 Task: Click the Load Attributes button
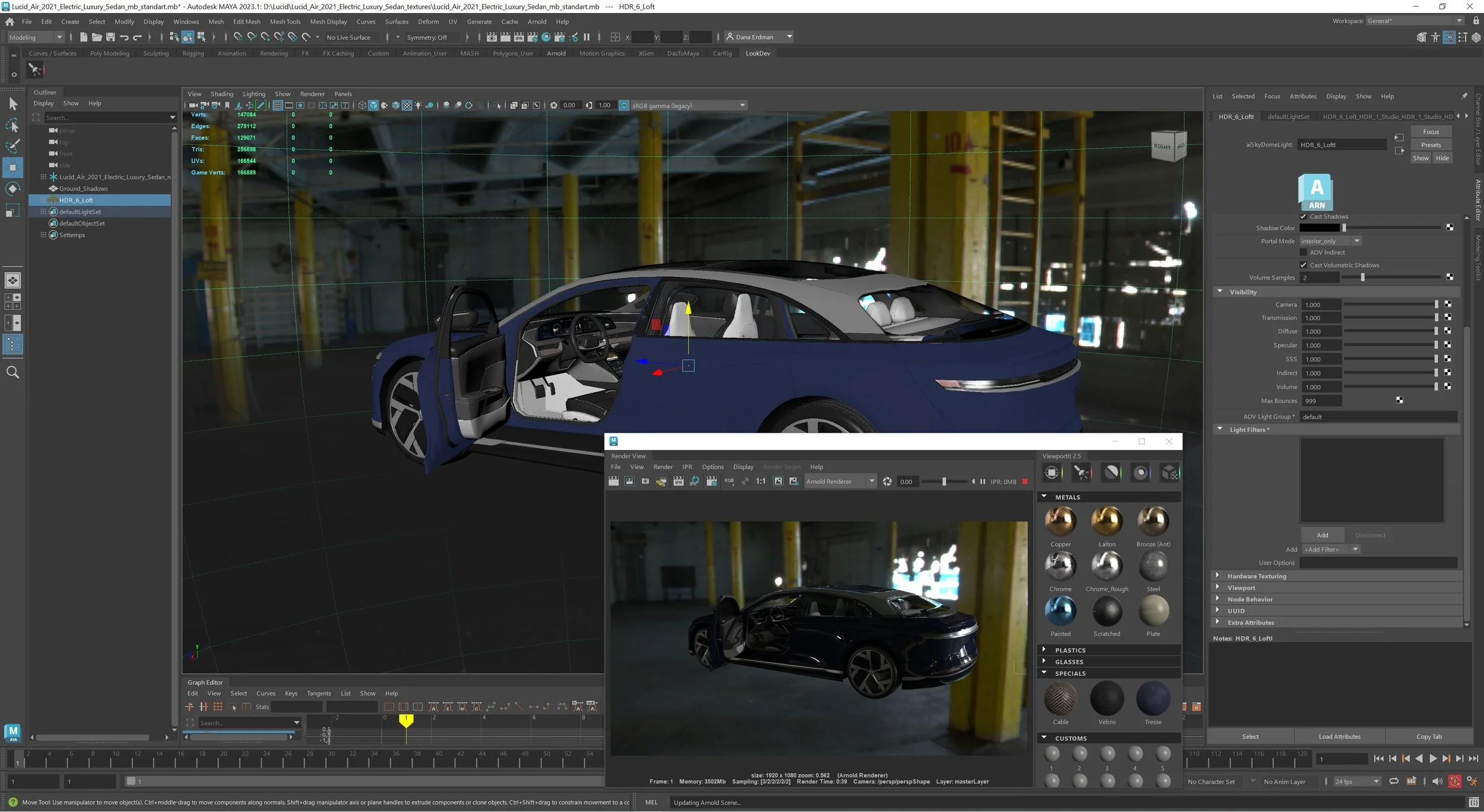(1339, 737)
